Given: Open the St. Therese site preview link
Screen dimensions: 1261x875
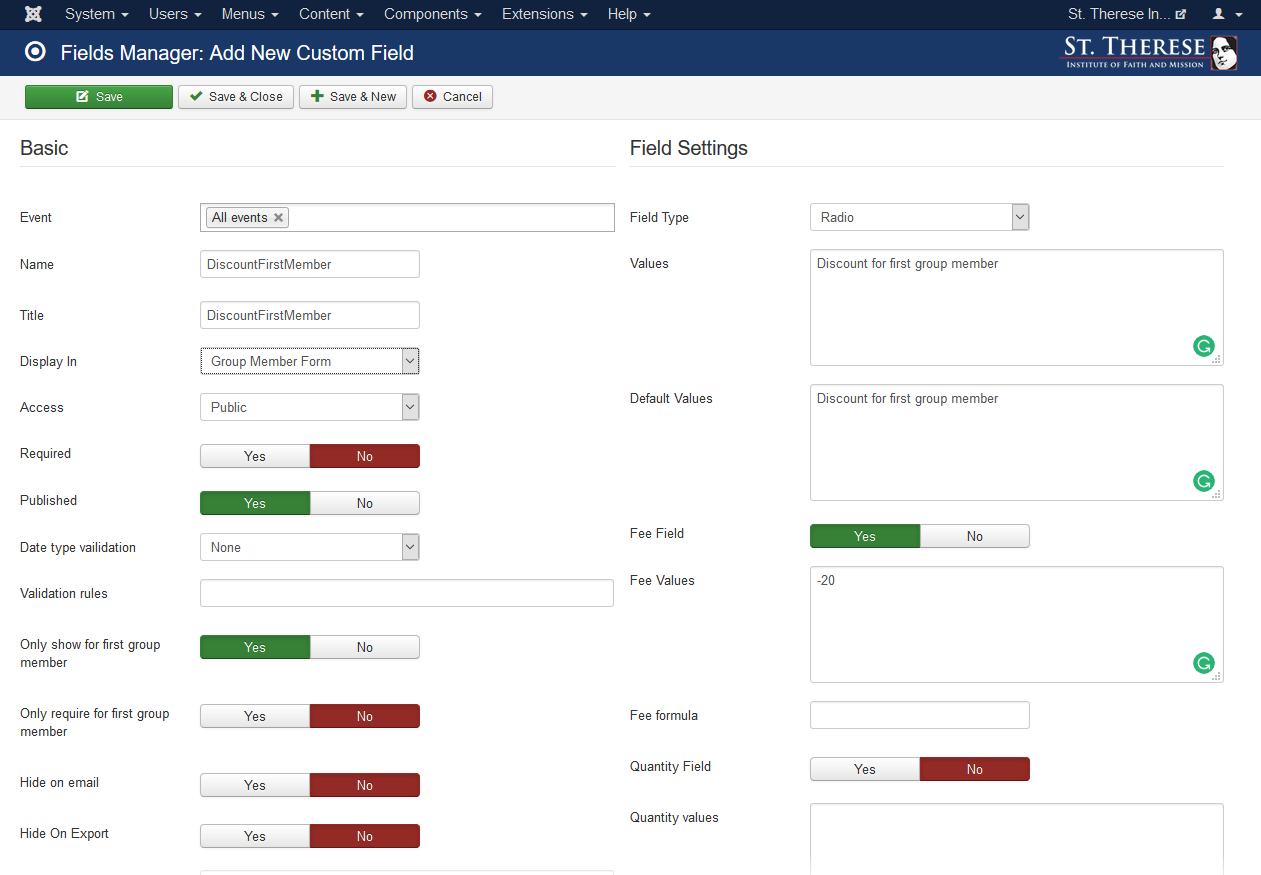Looking at the screenshot, I should [1126, 14].
